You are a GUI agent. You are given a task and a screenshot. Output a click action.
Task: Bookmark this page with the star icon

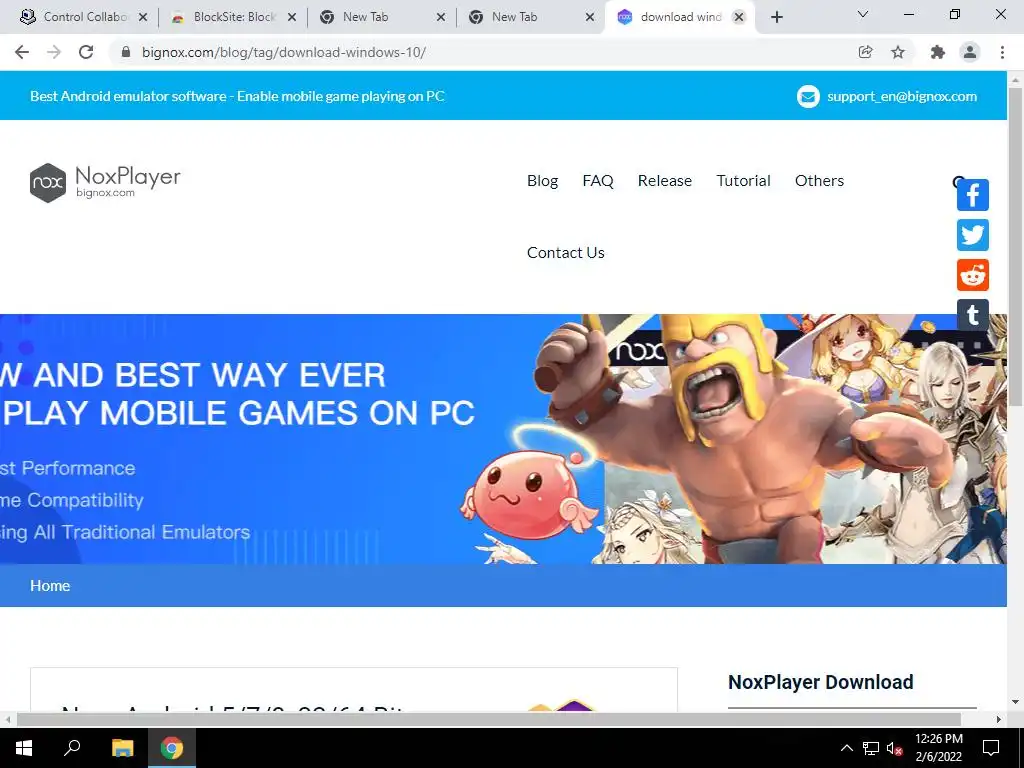tap(898, 52)
